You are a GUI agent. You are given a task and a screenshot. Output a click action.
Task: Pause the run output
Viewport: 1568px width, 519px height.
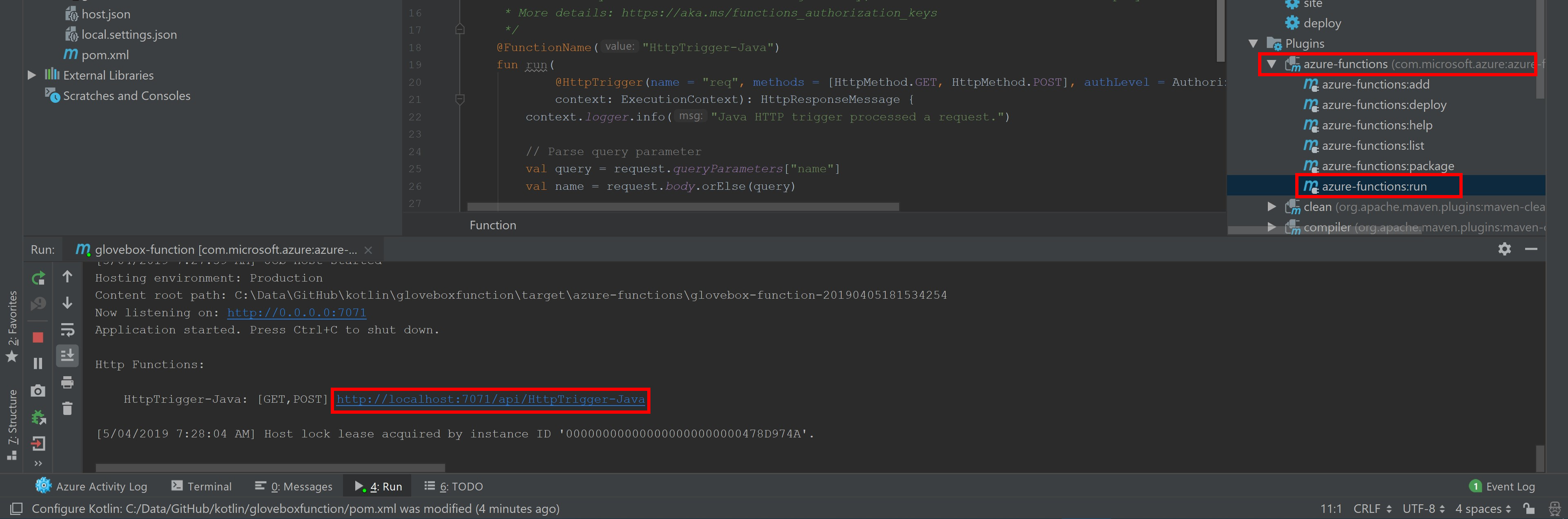coord(38,363)
